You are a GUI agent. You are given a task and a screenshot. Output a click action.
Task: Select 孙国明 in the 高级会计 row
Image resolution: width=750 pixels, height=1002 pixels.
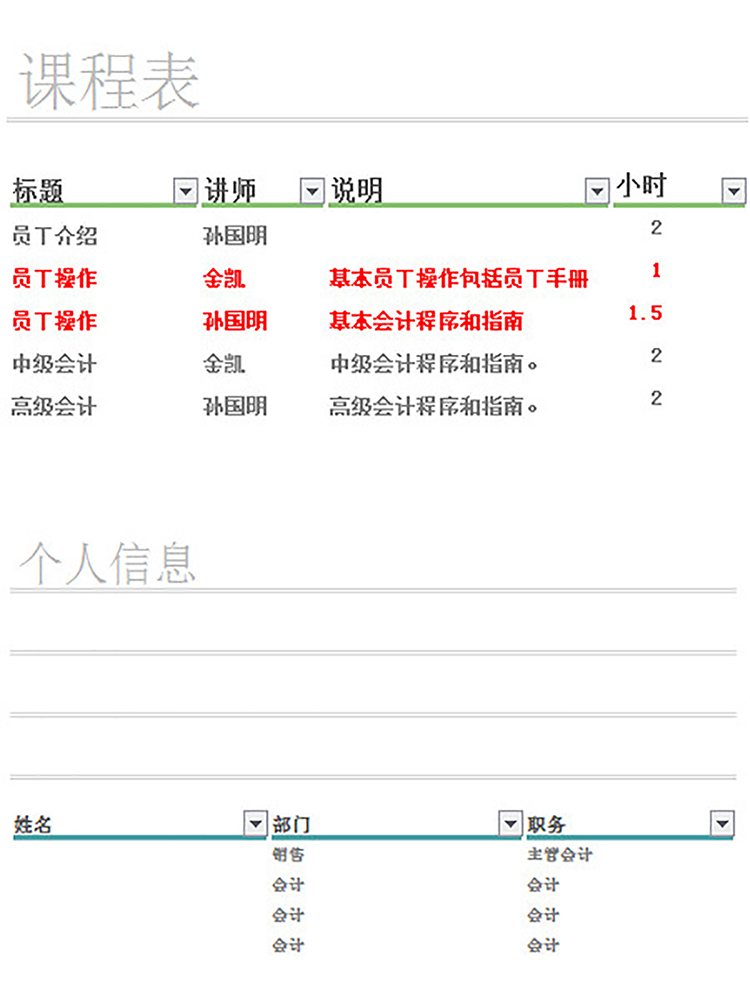(x=235, y=406)
